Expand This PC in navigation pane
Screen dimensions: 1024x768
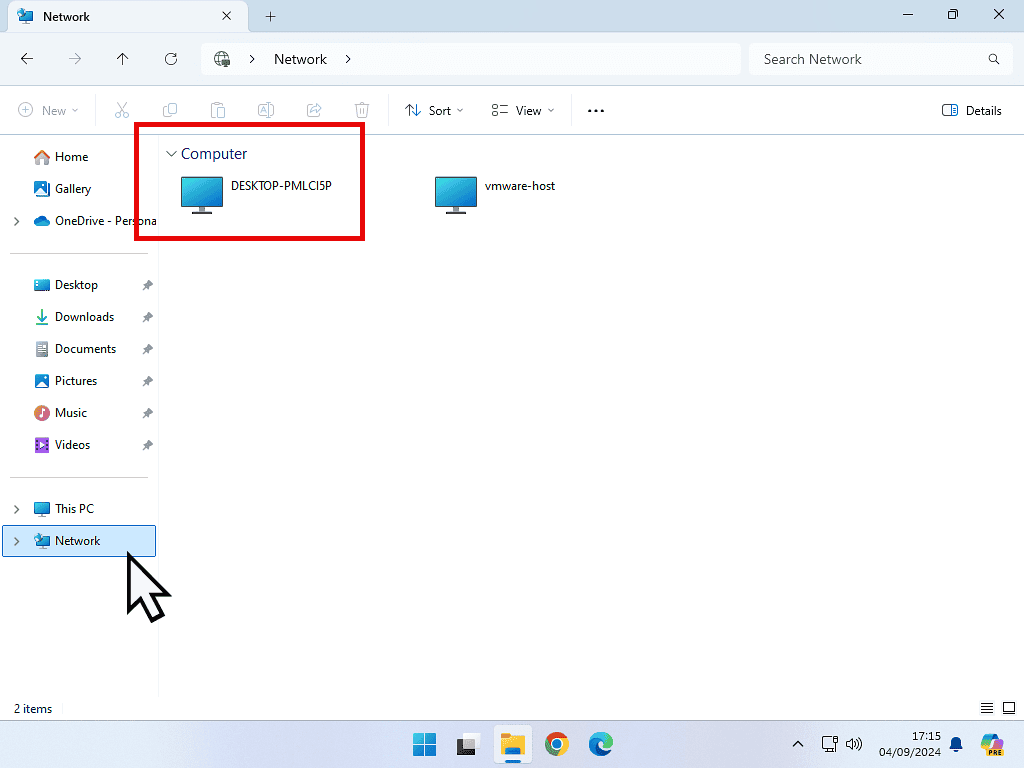[16, 509]
